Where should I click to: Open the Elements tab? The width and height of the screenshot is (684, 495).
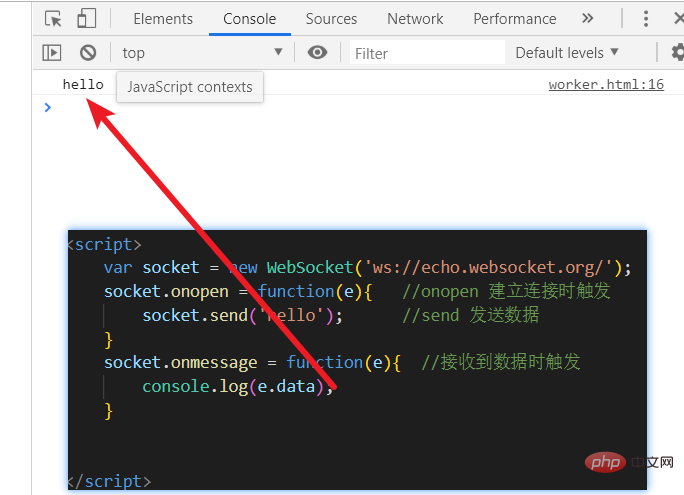163,19
